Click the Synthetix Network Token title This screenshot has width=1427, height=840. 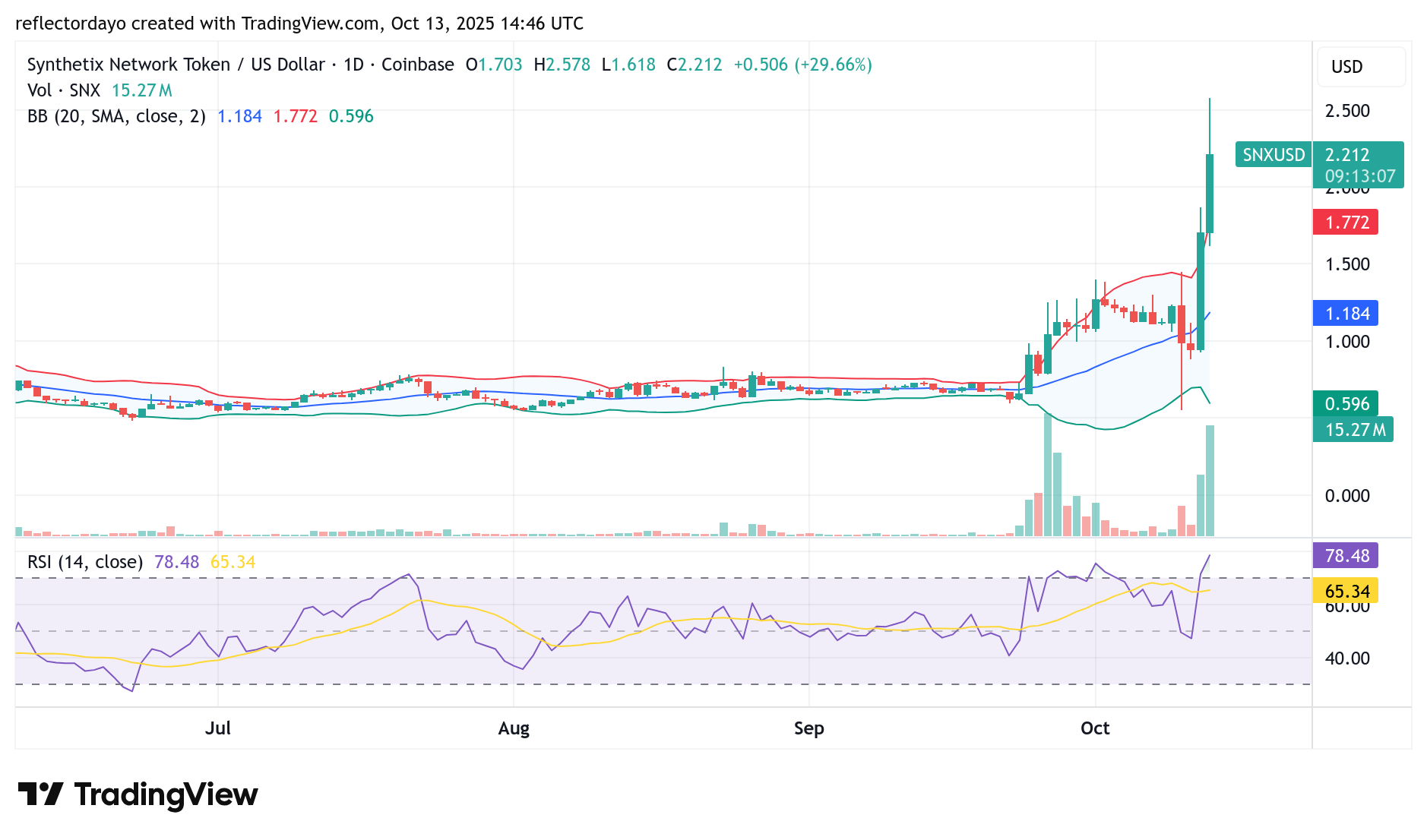tap(128, 65)
